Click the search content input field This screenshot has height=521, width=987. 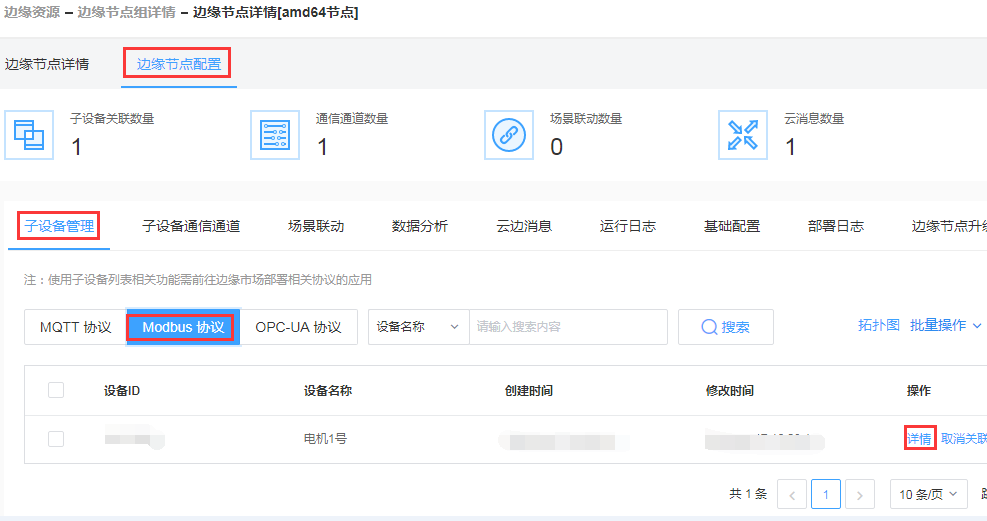(567, 327)
